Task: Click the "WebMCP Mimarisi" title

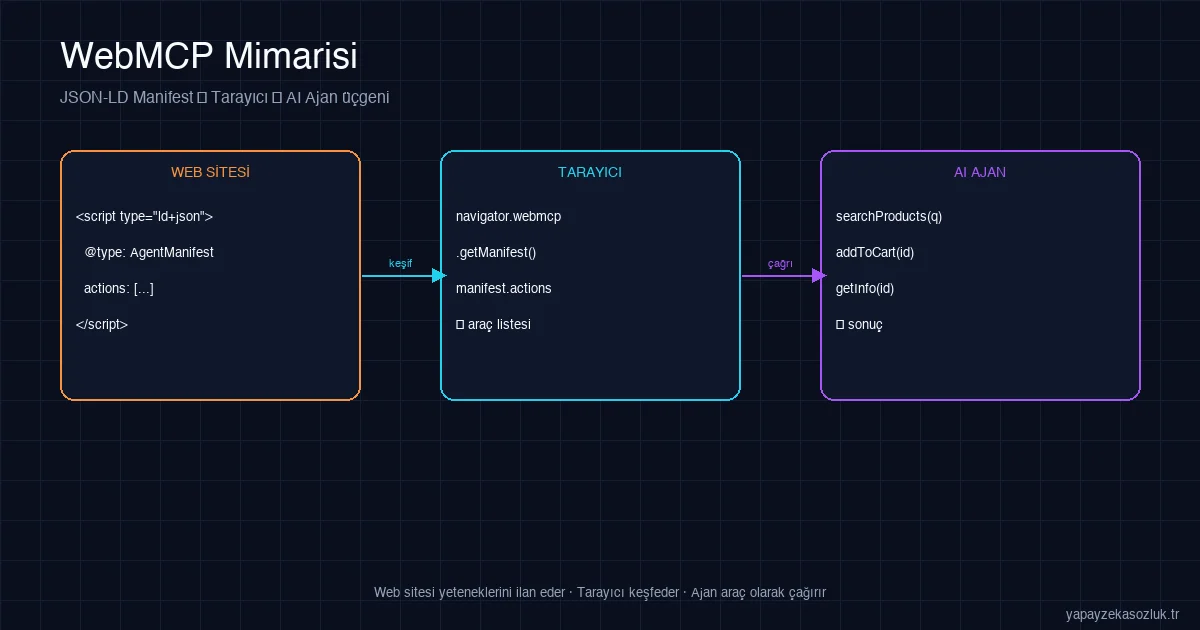Action: pyautogui.click(x=209, y=56)
